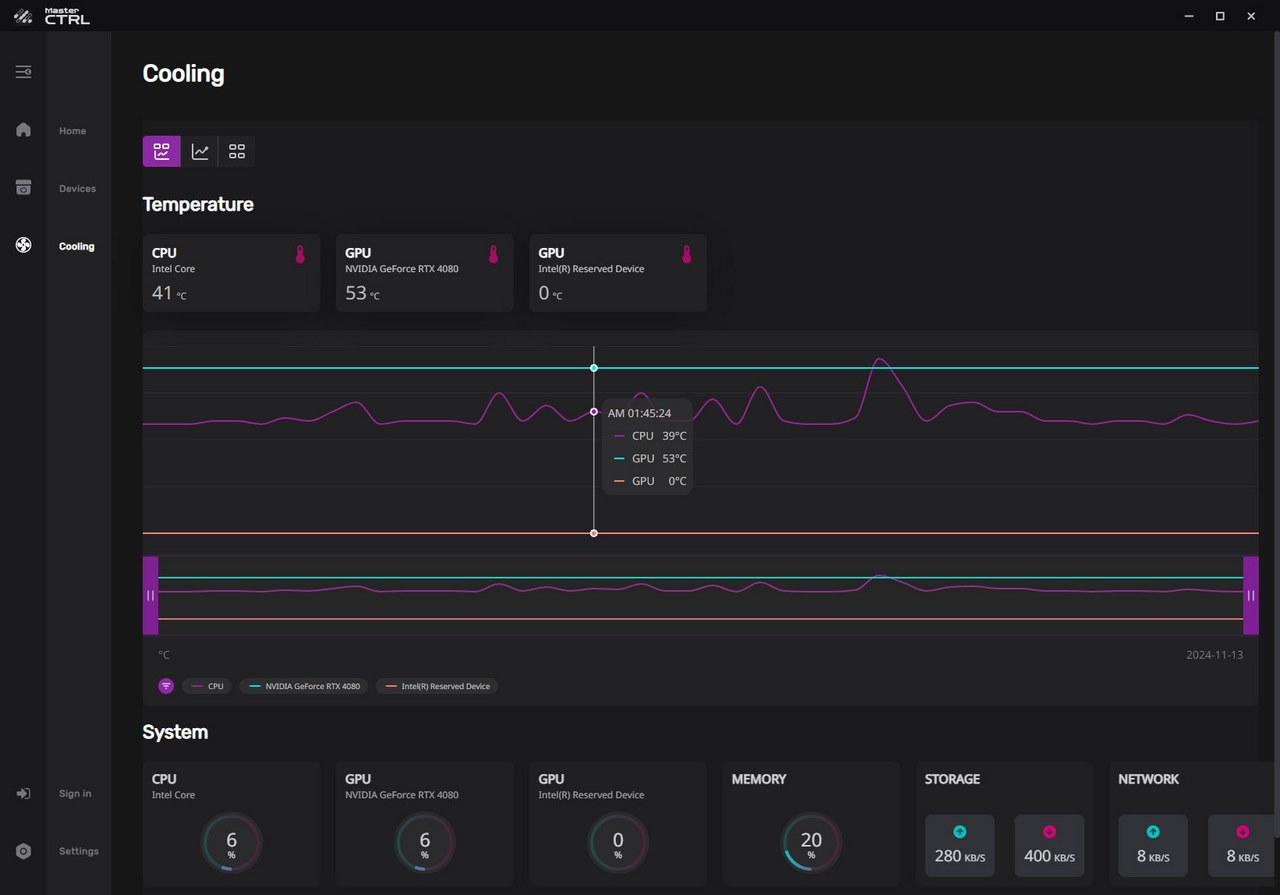
Task: Click the MasterCTRL logo in title bar
Action: pyautogui.click(x=53, y=16)
